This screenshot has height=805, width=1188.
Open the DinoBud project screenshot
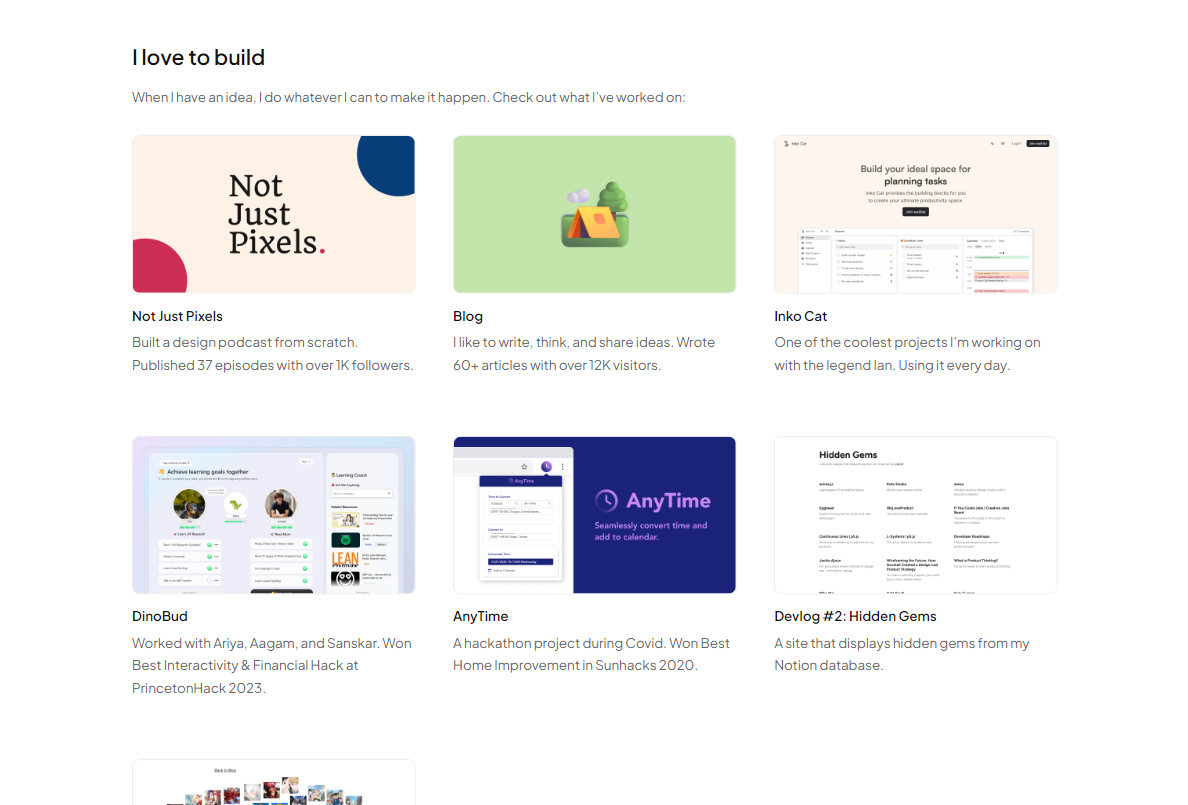tap(274, 515)
